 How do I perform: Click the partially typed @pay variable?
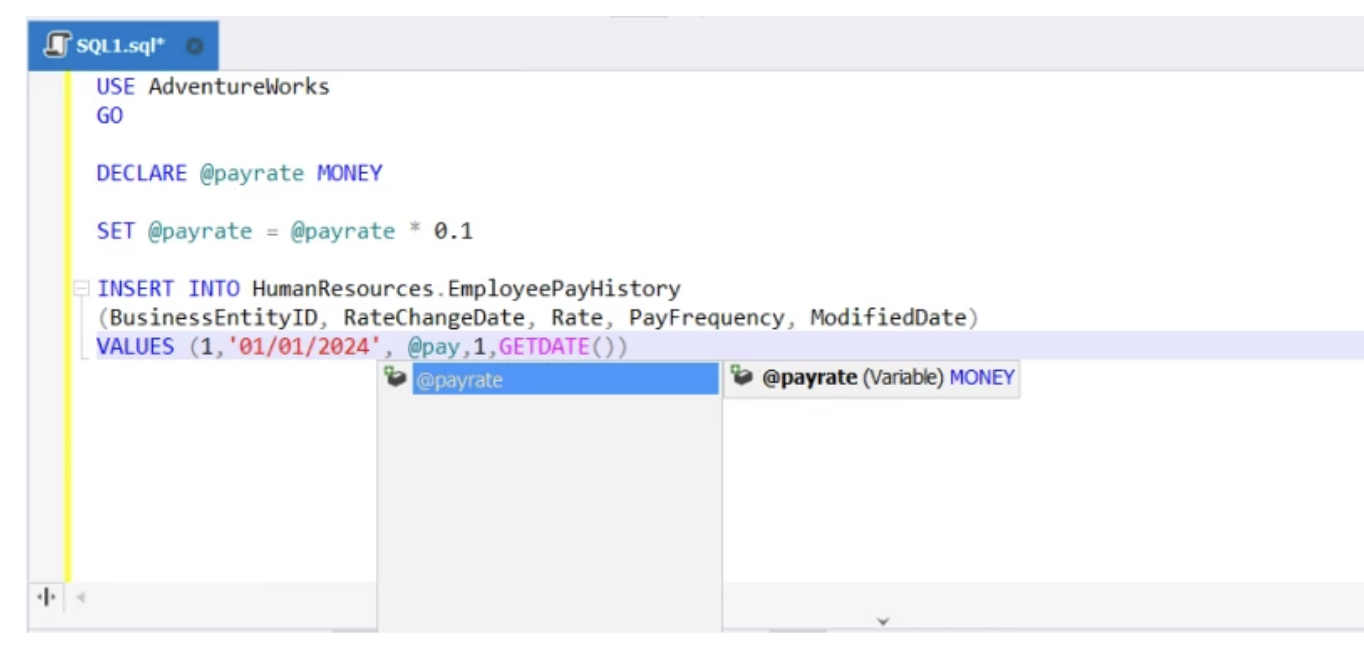point(433,348)
